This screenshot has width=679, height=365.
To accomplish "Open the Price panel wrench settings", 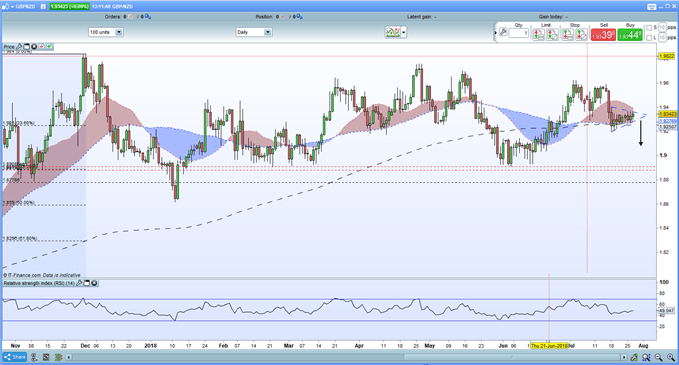I will [19, 46].
